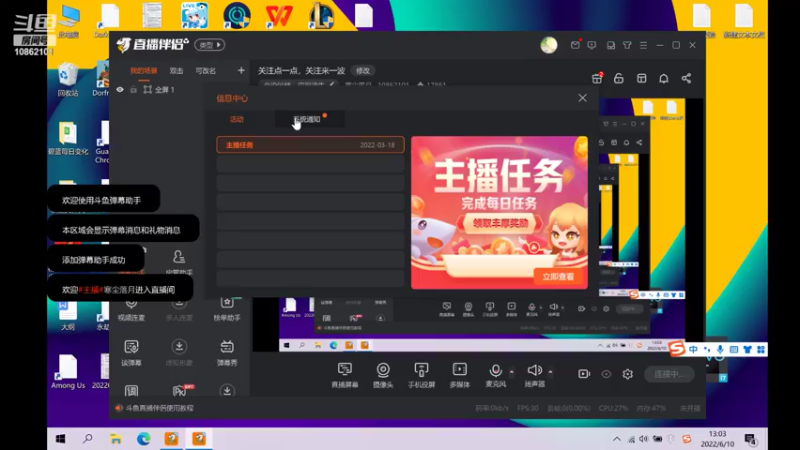Click 立即查看 on the banner

pyautogui.click(x=558, y=277)
